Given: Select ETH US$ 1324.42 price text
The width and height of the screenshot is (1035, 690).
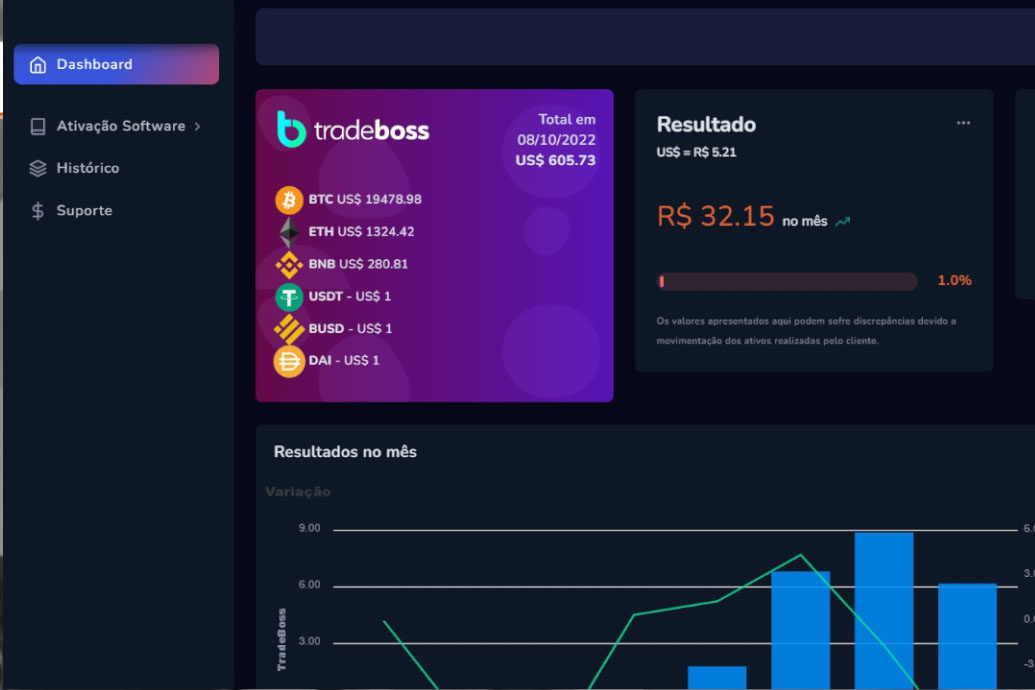Looking at the screenshot, I should tap(362, 232).
